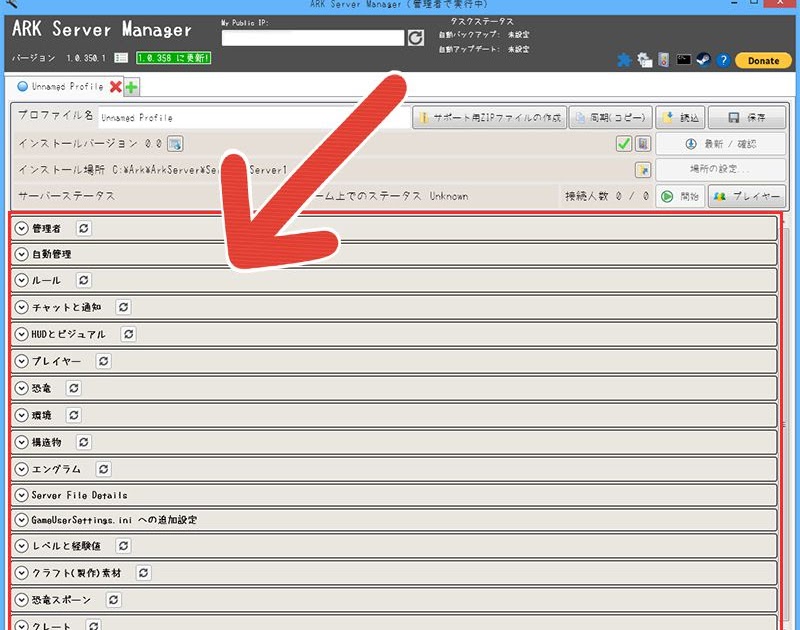This screenshot has height=630, width=800.
Task: Click the sync (copy) profile button
Action: coord(610,117)
